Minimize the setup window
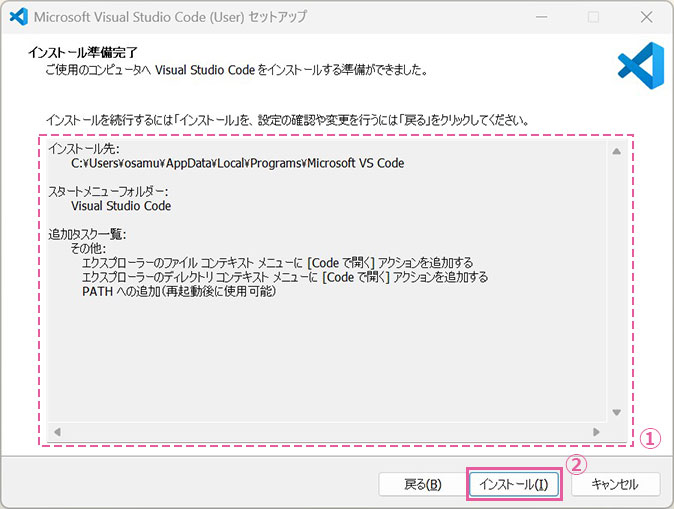674x509 pixels. (542, 17)
